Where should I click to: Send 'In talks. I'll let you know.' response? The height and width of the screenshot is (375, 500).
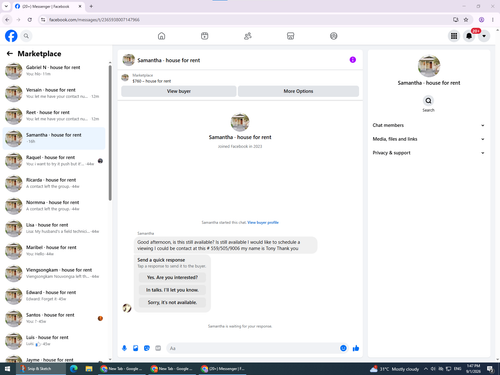[x=172, y=290]
